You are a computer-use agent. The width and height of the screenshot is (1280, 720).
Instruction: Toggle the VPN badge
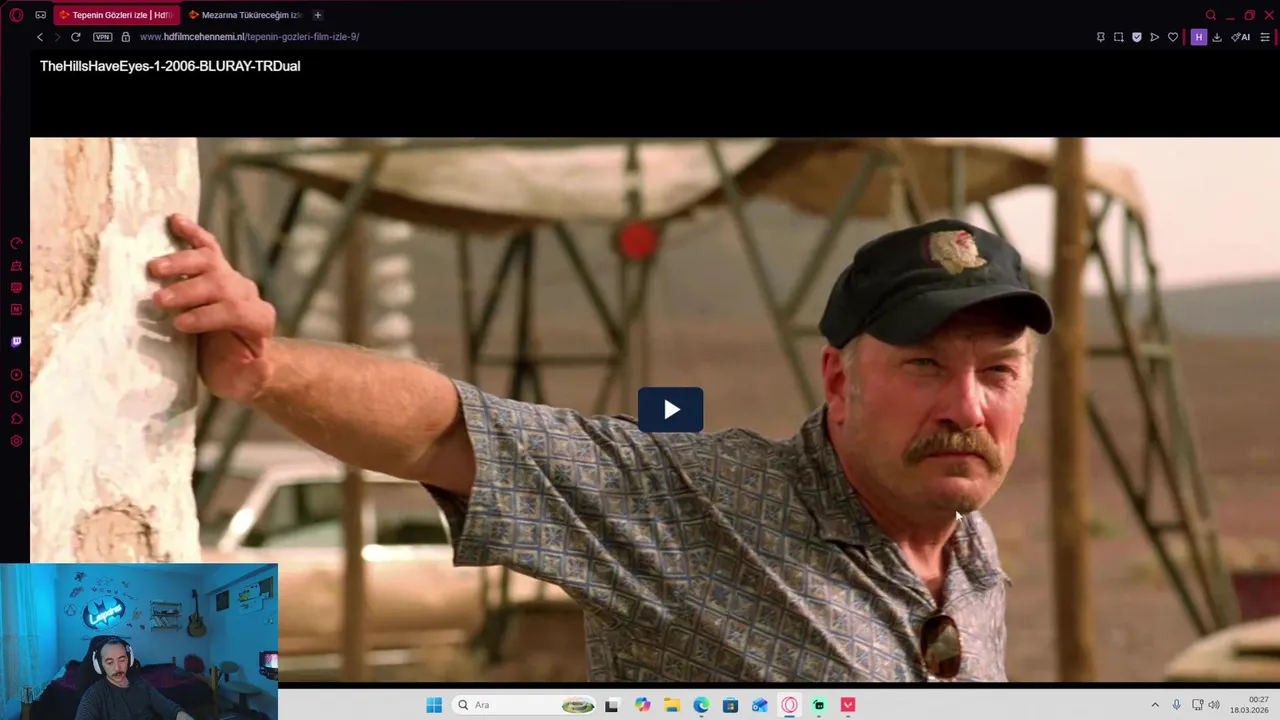(x=102, y=37)
